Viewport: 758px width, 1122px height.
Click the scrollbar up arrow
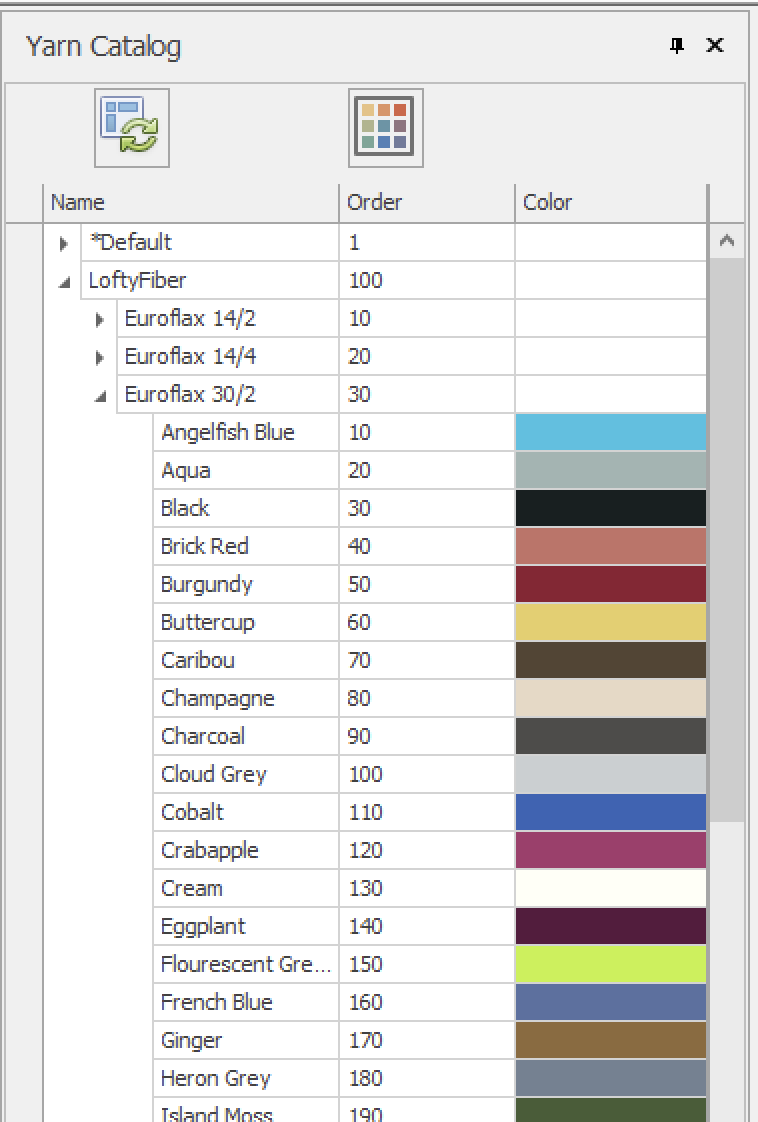727,242
